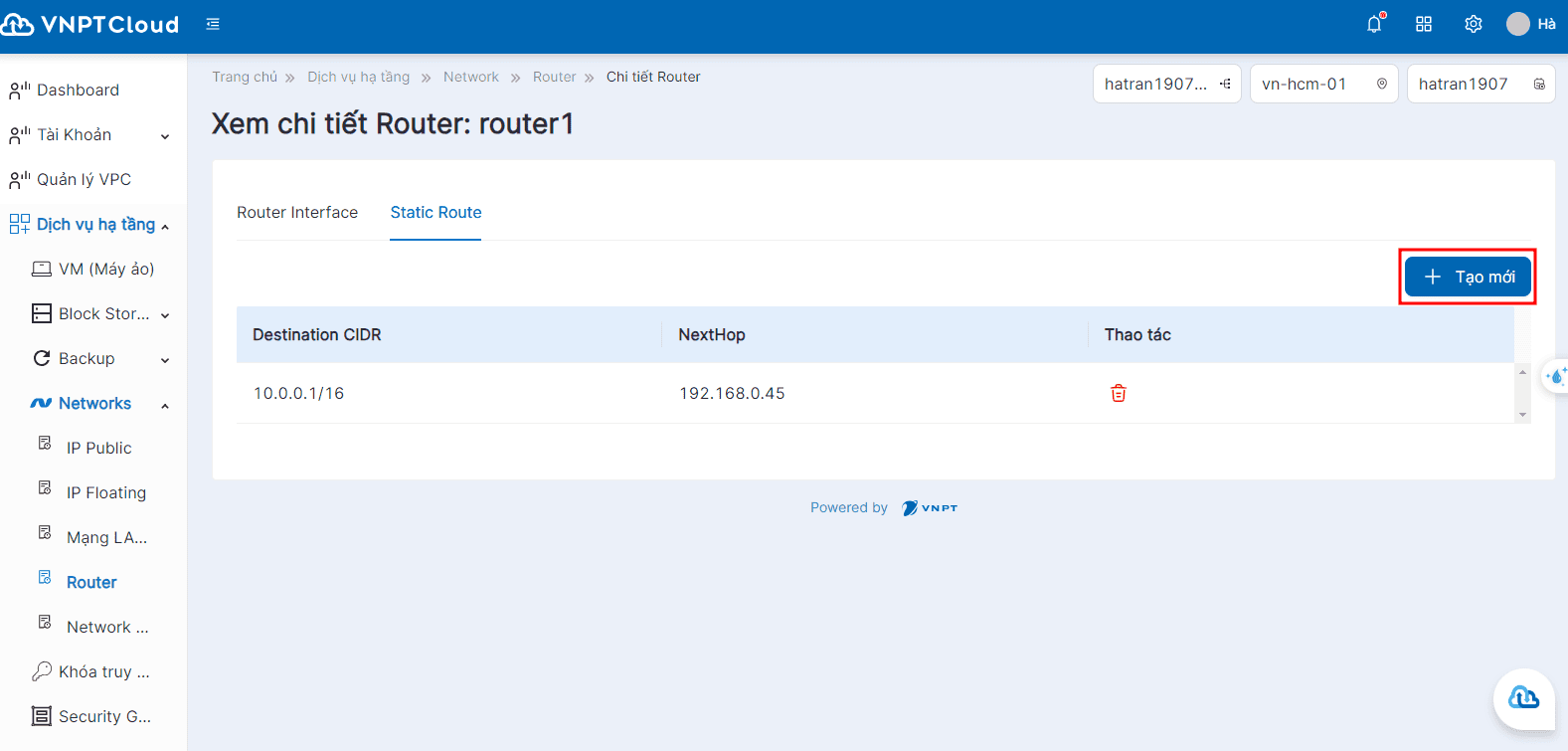Viewport: 1568px width, 751px height.
Task: Open the apps grid icon
Action: click(x=1424, y=24)
